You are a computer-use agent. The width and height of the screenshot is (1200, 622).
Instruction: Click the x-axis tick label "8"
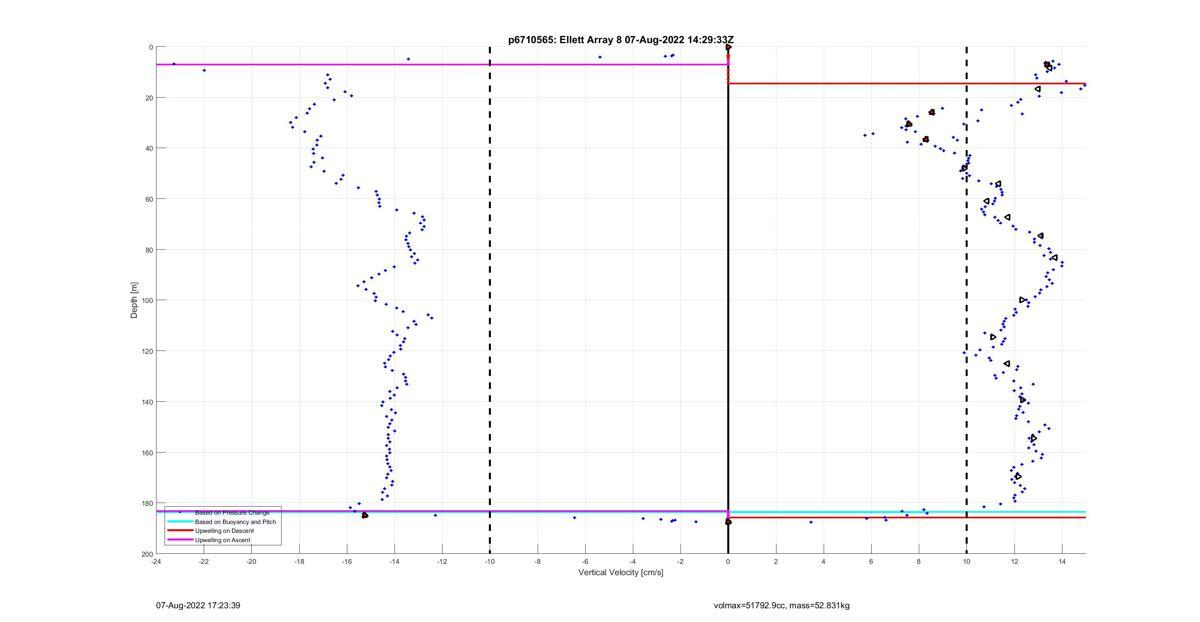(x=919, y=561)
